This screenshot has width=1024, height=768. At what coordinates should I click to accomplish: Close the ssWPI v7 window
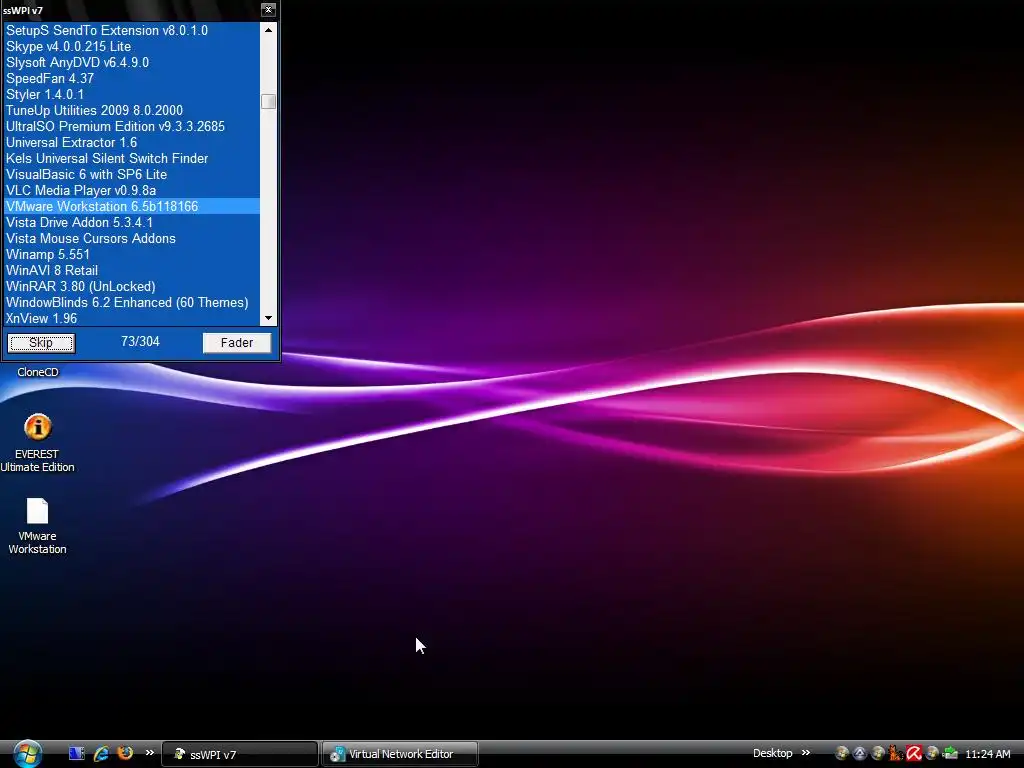pyautogui.click(x=268, y=10)
